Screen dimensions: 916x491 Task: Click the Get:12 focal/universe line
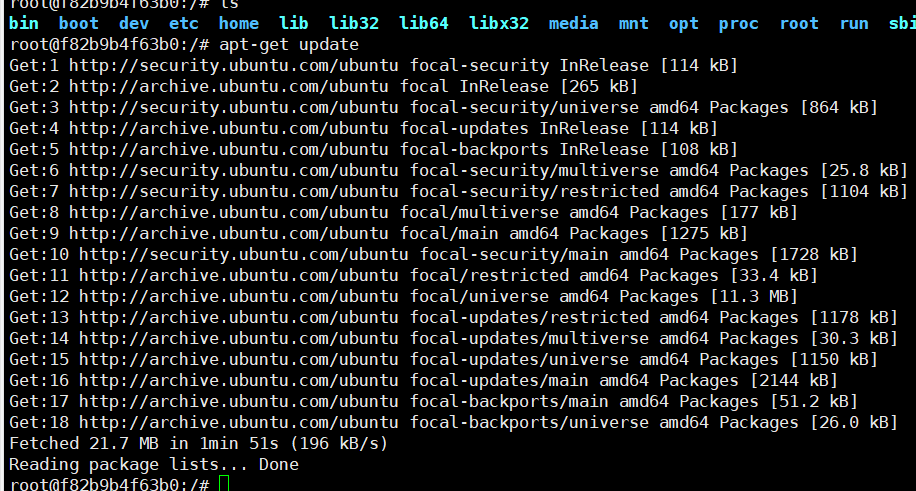coord(403,297)
